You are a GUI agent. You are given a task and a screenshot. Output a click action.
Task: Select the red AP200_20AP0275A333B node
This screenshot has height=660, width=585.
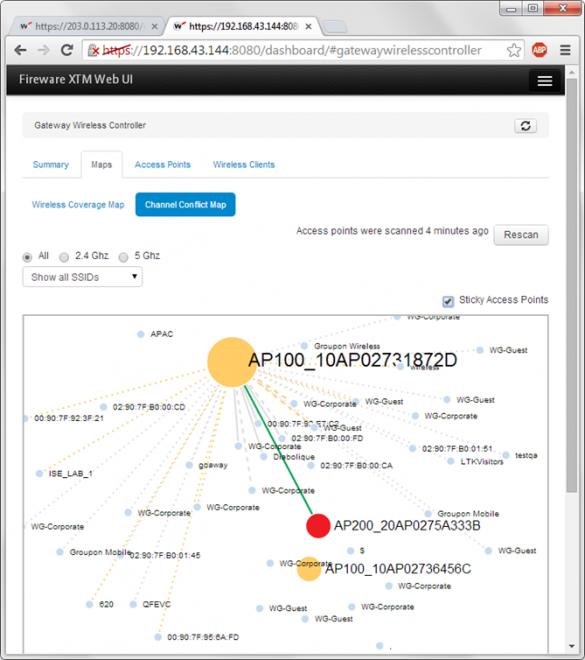point(318,526)
